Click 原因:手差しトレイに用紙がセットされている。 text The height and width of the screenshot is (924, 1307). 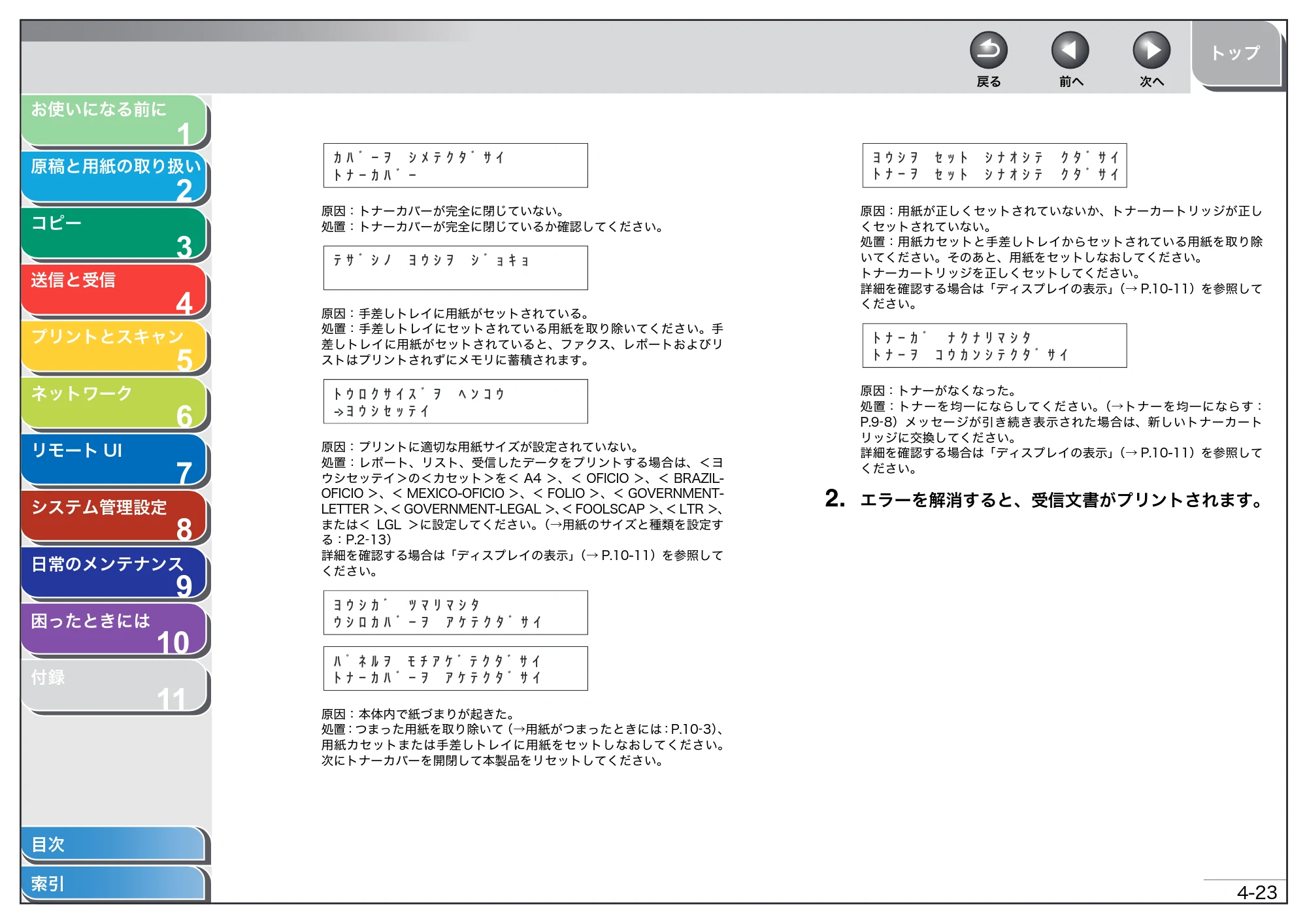pyautogui.click(x=455, y=314)
